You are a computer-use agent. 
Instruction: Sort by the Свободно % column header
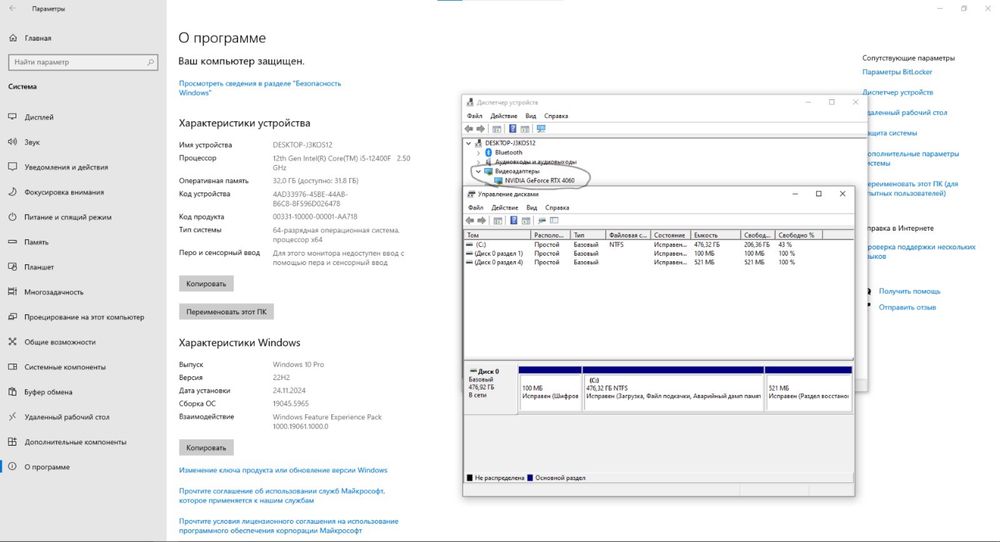pyautogui.click(x=799, y=235)
